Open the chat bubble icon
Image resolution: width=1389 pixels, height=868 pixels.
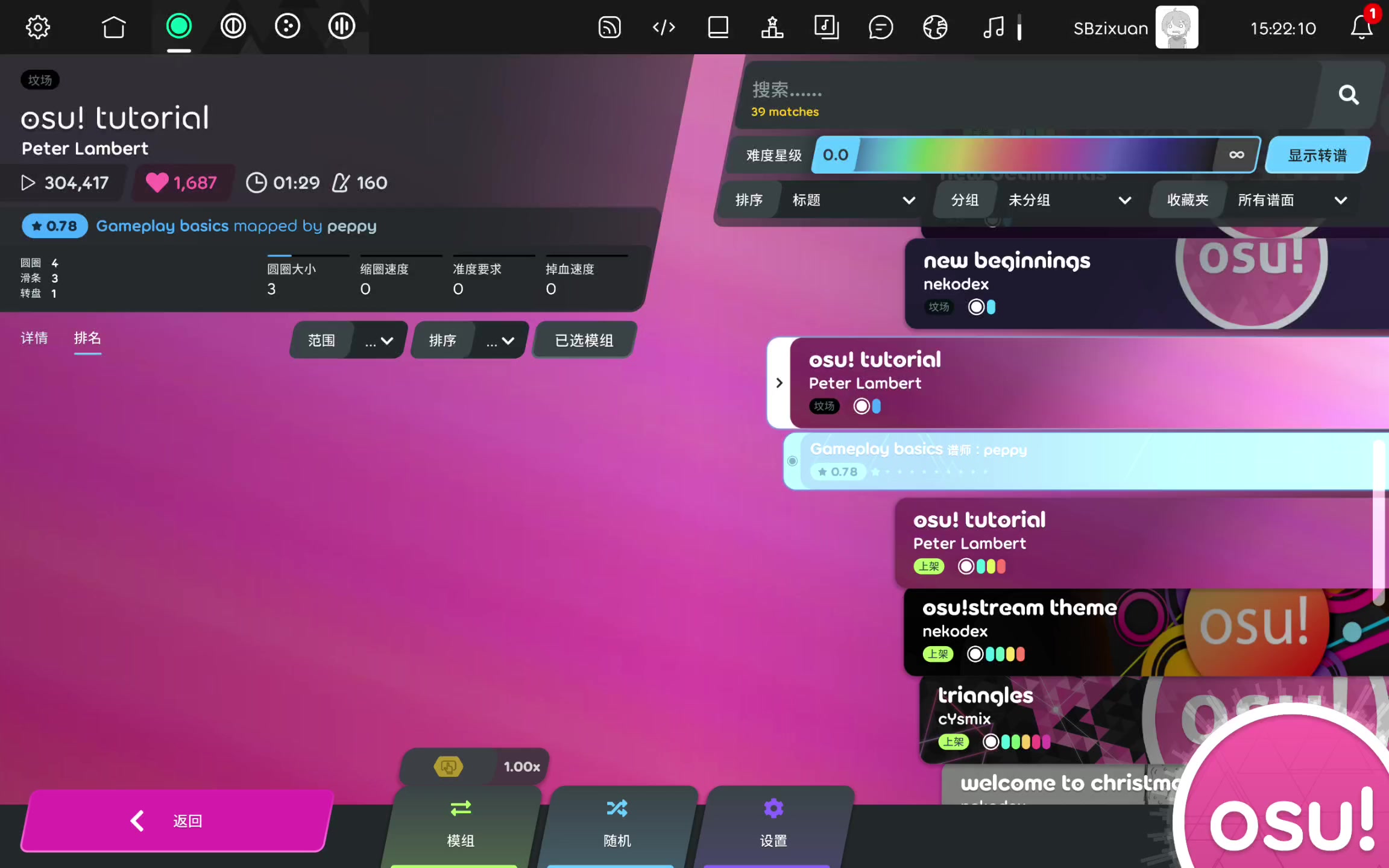point(880,28)
